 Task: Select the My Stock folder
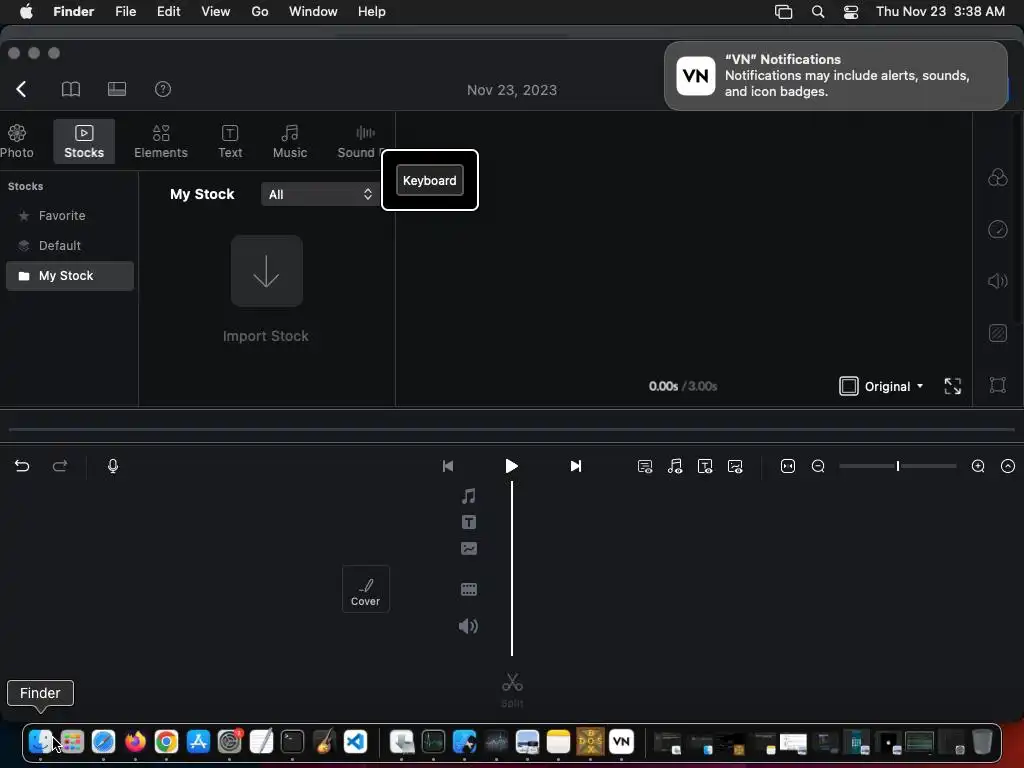point(70,276)
